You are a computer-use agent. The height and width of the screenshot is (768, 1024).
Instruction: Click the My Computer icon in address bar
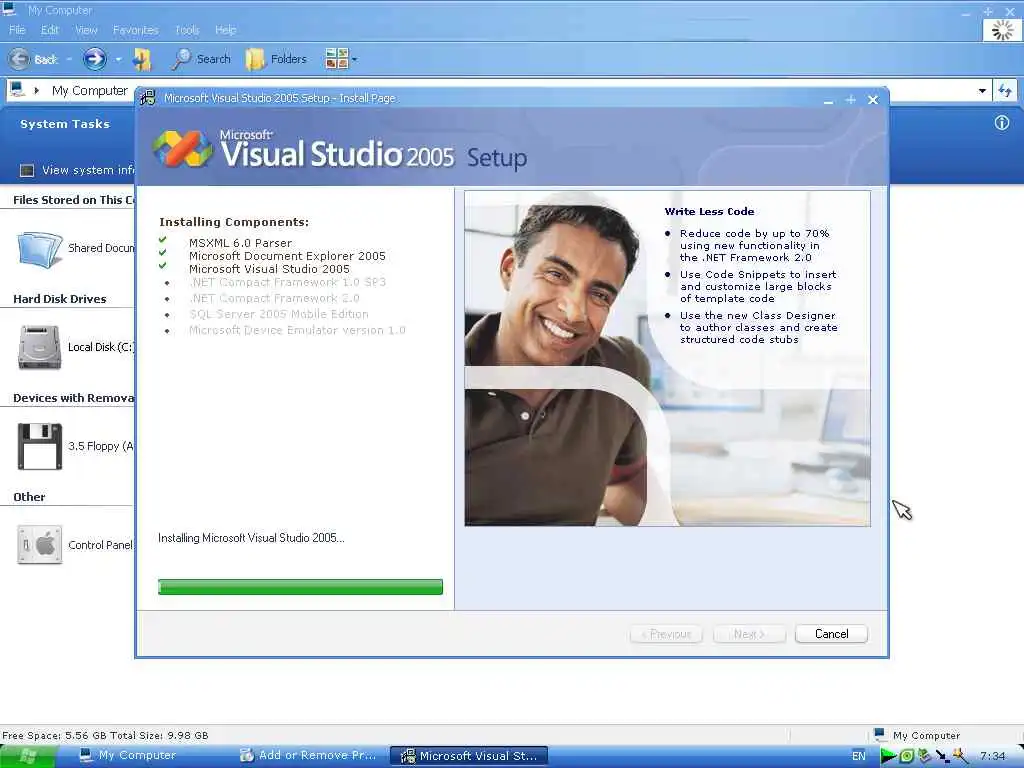[17, 89]
